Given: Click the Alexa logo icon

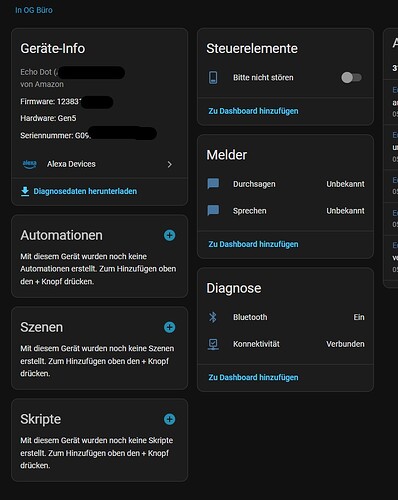Looking at the screenshot, I should (x=29, y=164).
